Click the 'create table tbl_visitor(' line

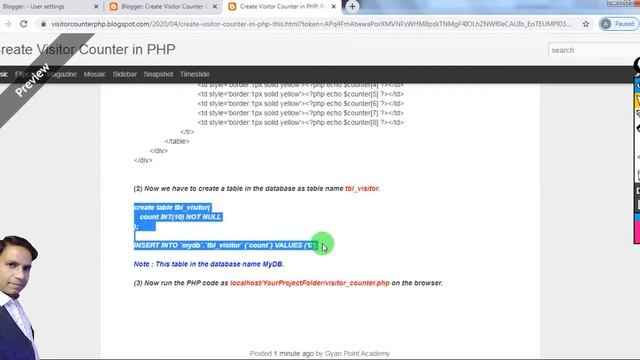point(172,207)
